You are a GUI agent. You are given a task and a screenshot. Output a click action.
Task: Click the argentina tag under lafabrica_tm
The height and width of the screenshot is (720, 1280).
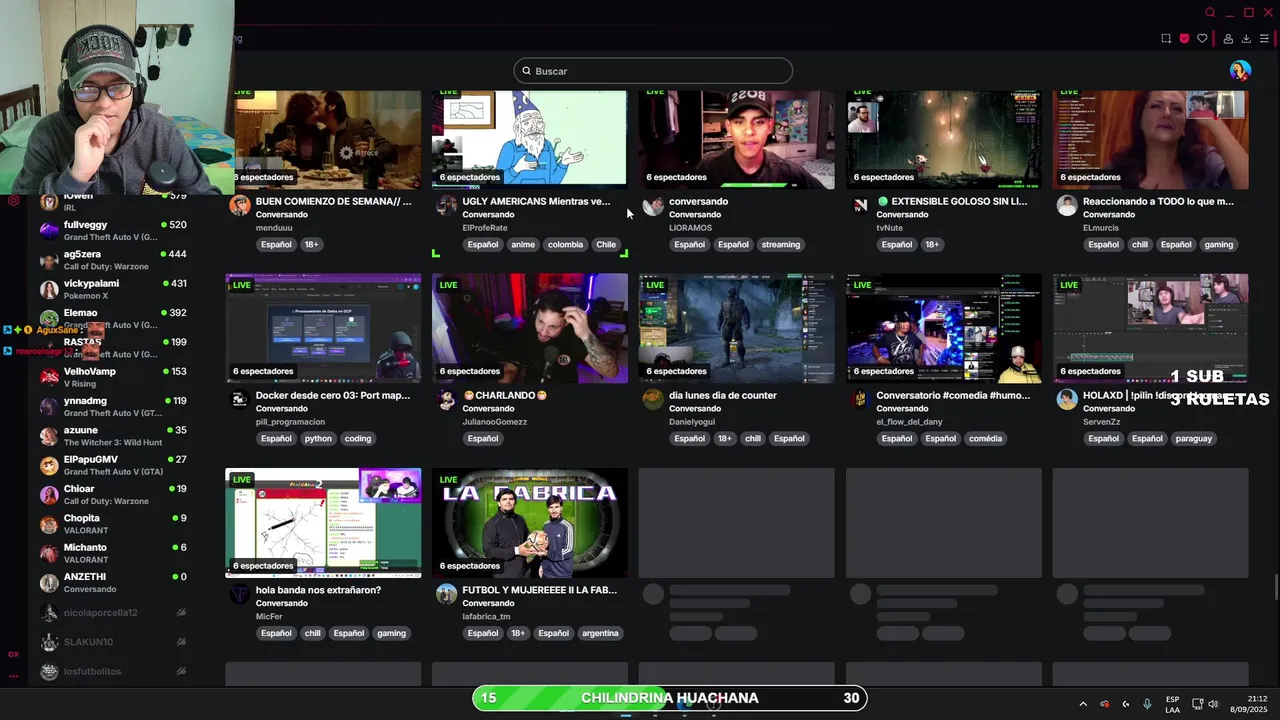(x=600, y=633)
